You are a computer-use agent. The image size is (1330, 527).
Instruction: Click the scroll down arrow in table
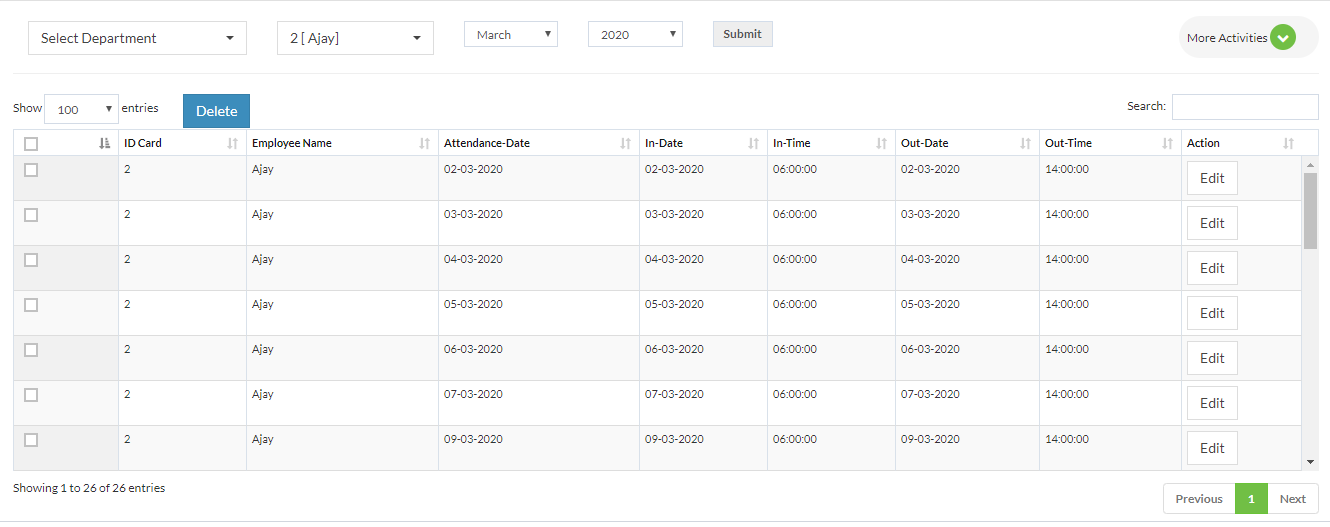1311,462
